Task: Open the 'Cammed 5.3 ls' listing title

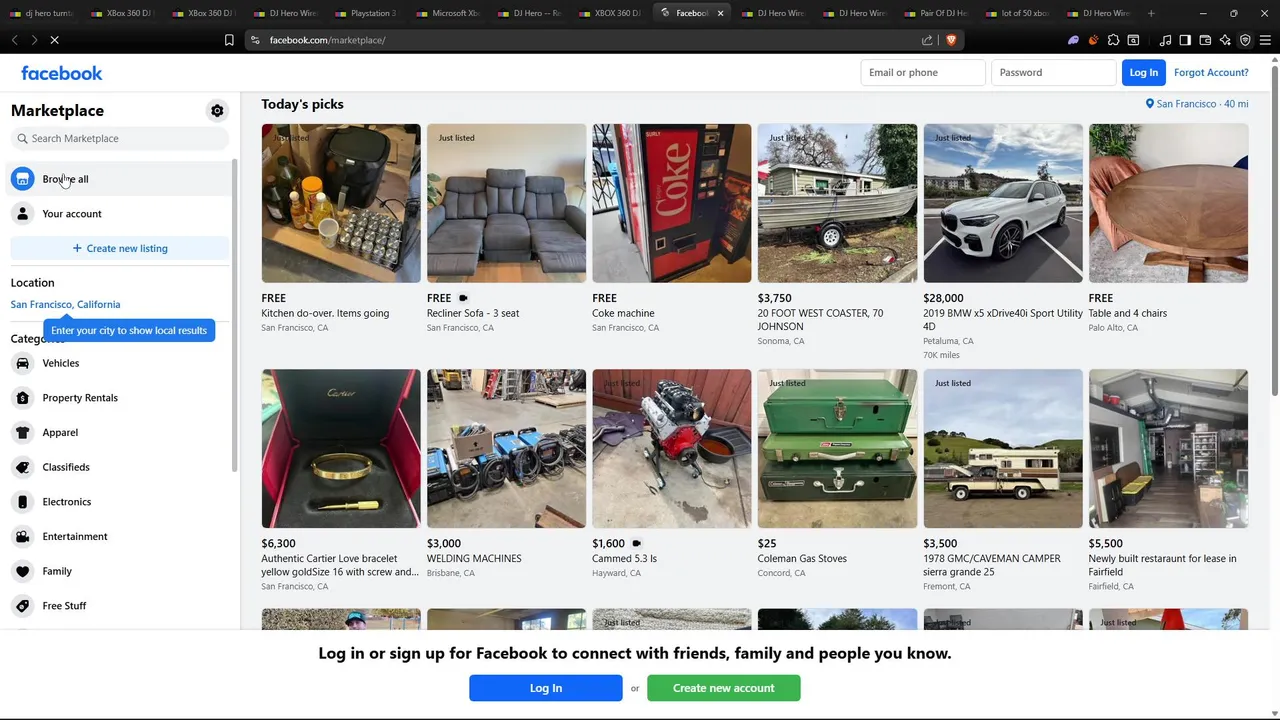Action: pos(624,559)
